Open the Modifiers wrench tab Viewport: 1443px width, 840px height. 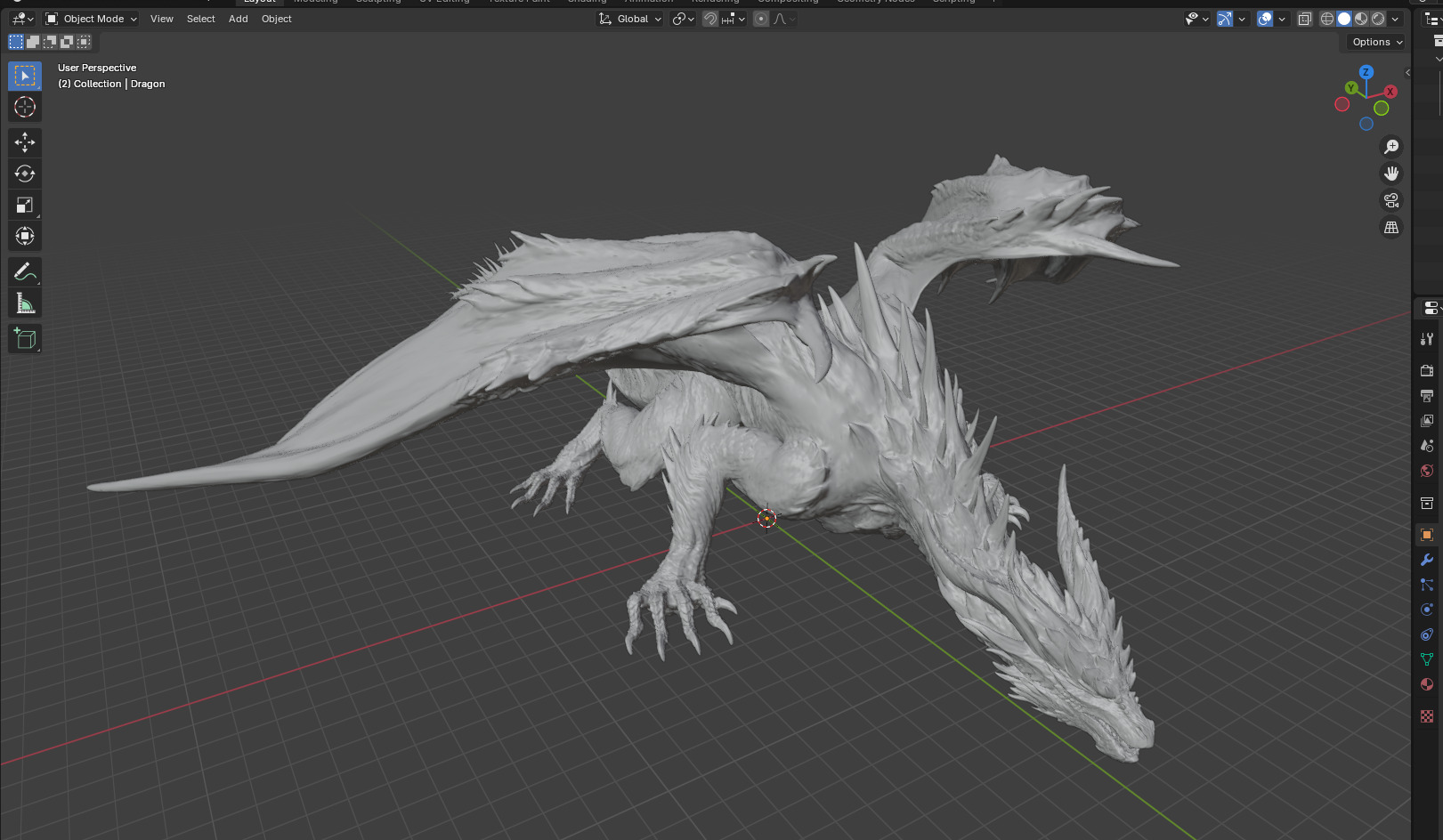pos(1427,560)
